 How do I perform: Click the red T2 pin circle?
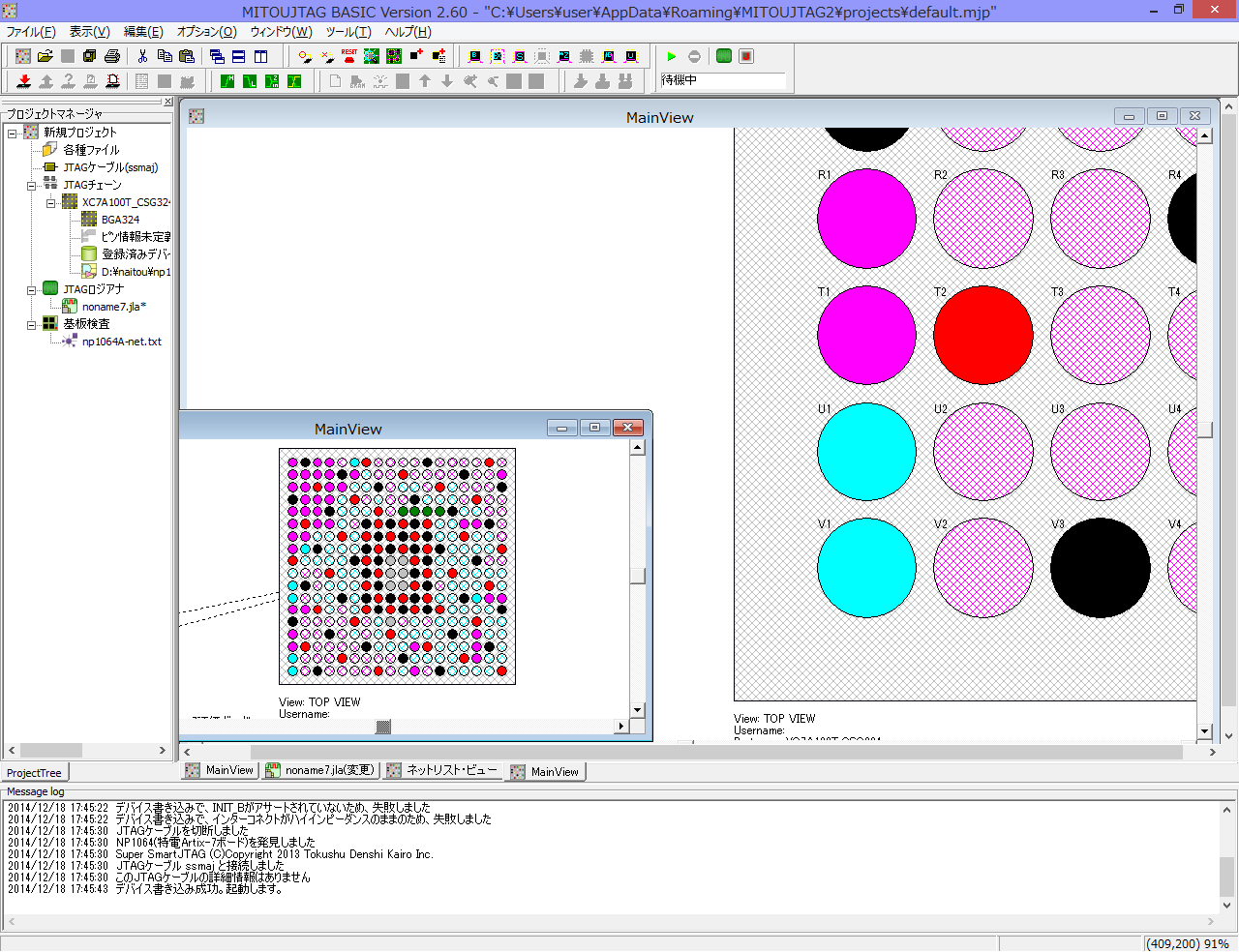(x=982, y=335)
